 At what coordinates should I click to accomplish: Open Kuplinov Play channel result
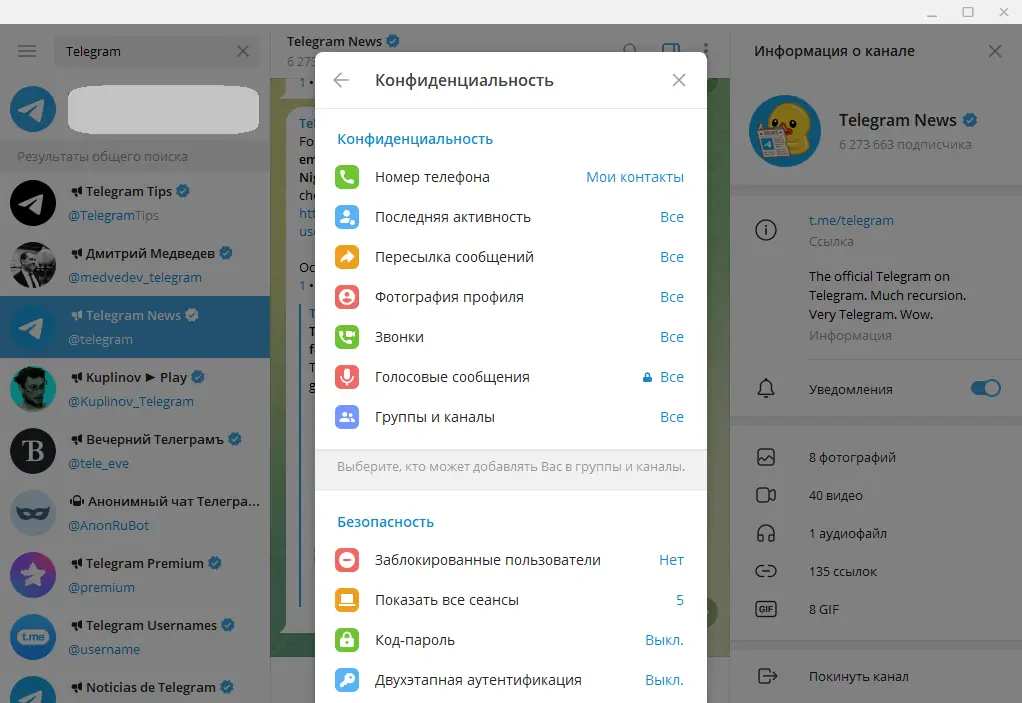pos(135,389)
